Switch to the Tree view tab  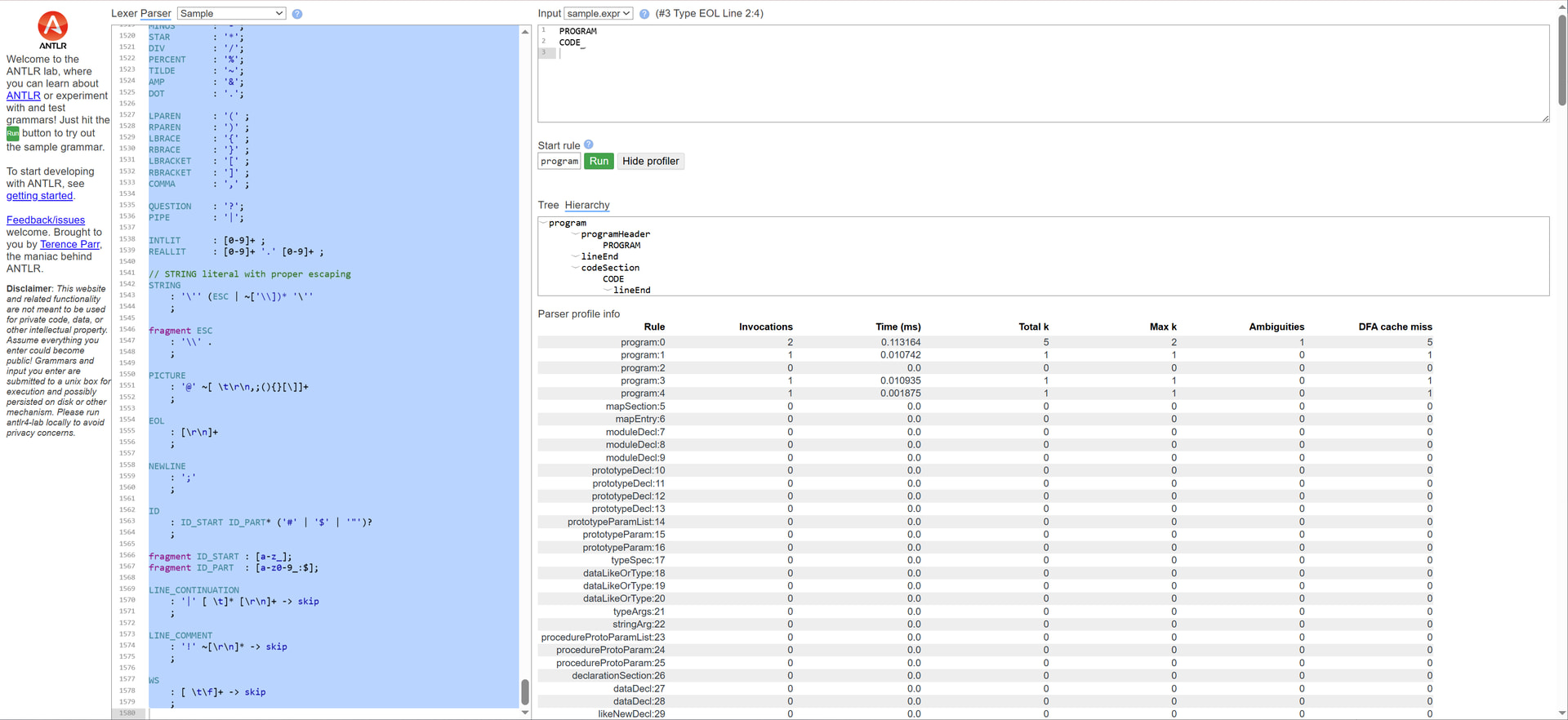[548, 205]
